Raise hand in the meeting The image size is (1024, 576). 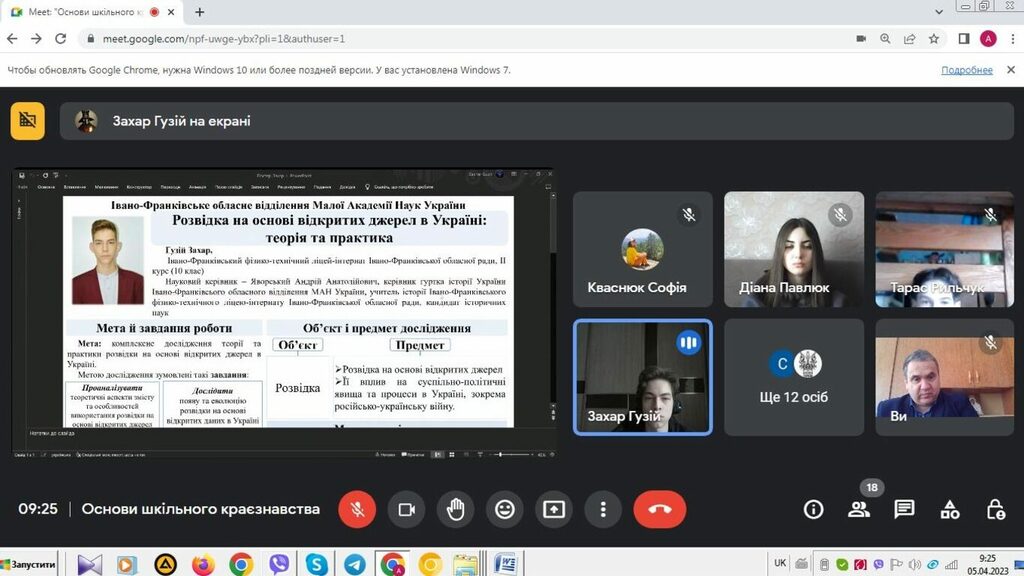pos(455,509)
